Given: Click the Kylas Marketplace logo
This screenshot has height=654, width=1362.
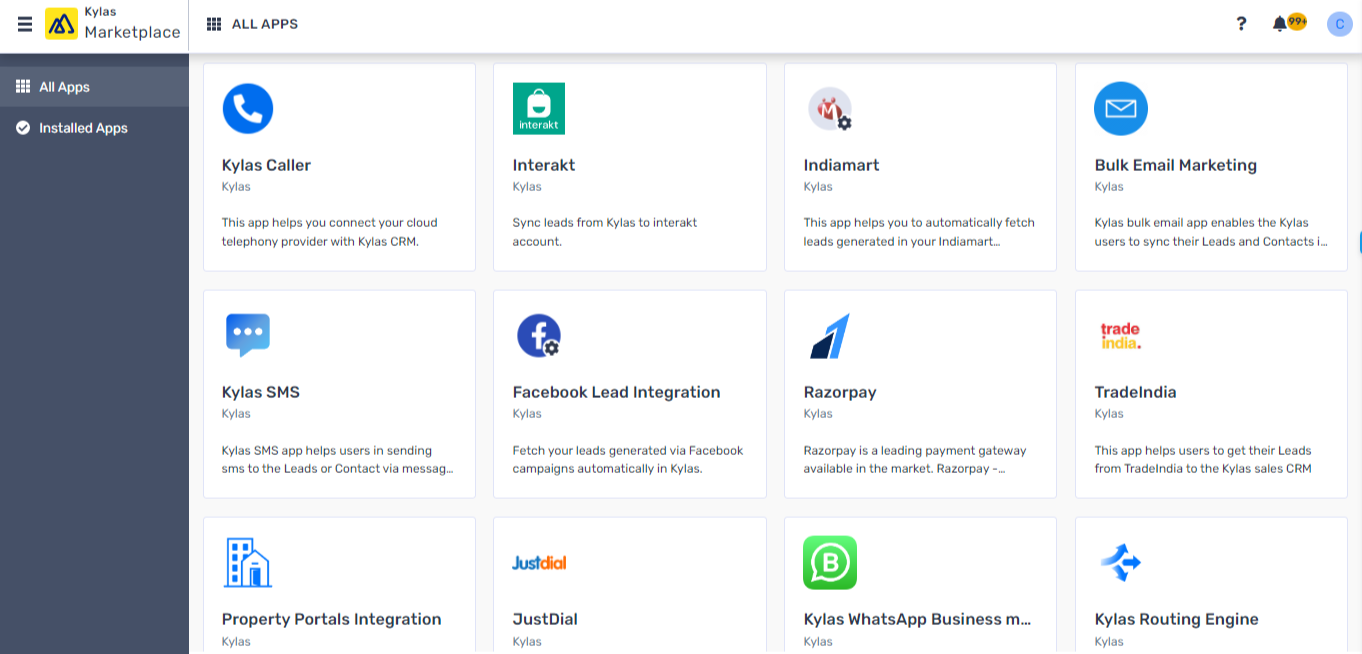Looking at the screenshot, I should [62, 24].
